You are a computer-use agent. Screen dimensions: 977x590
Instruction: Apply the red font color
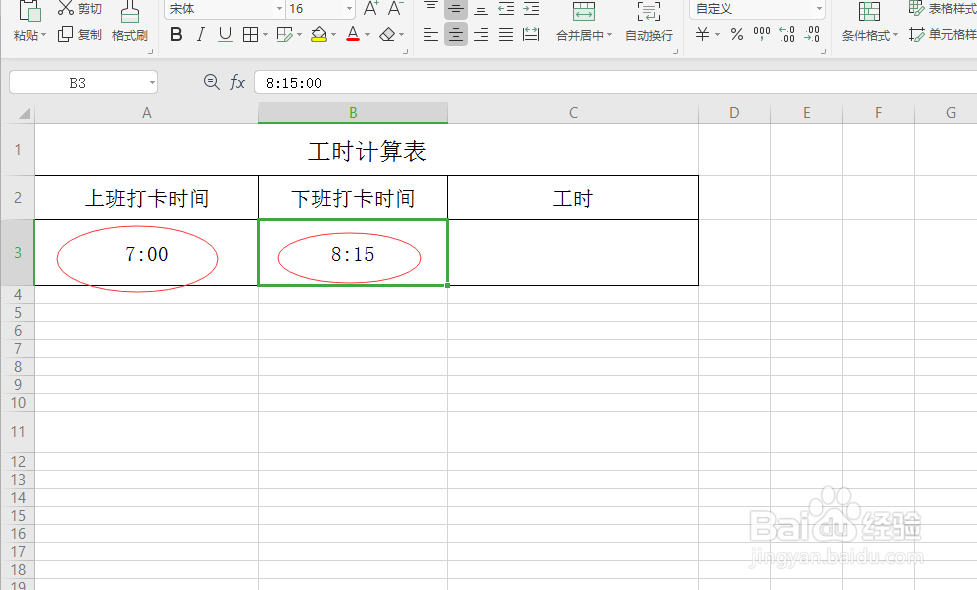point(353,34)
